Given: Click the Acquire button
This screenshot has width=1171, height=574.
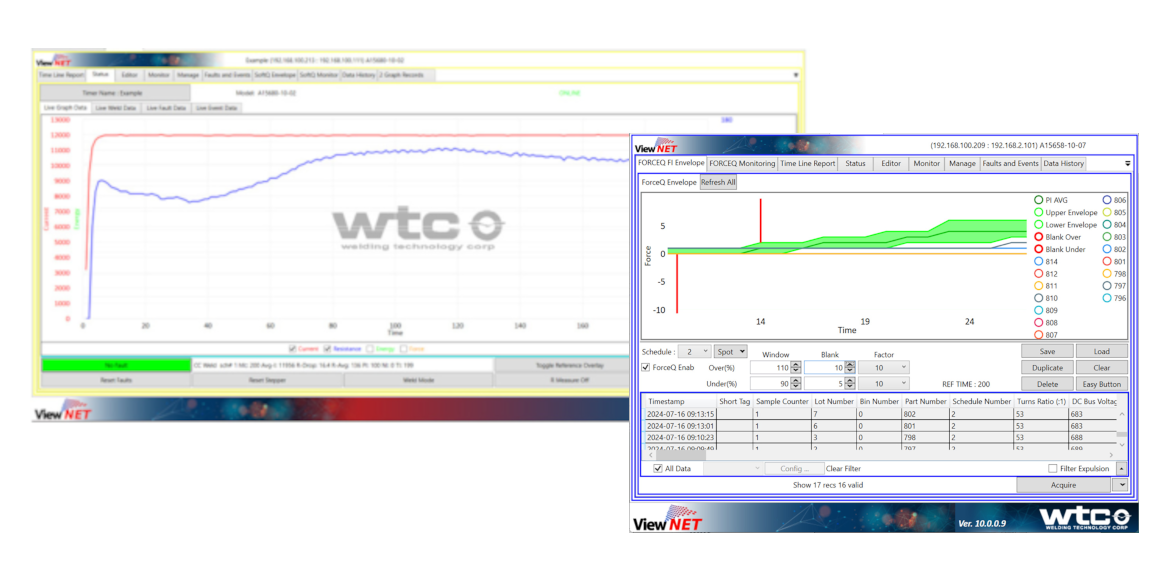Looking at the screenshot, I should [1063, 485].
